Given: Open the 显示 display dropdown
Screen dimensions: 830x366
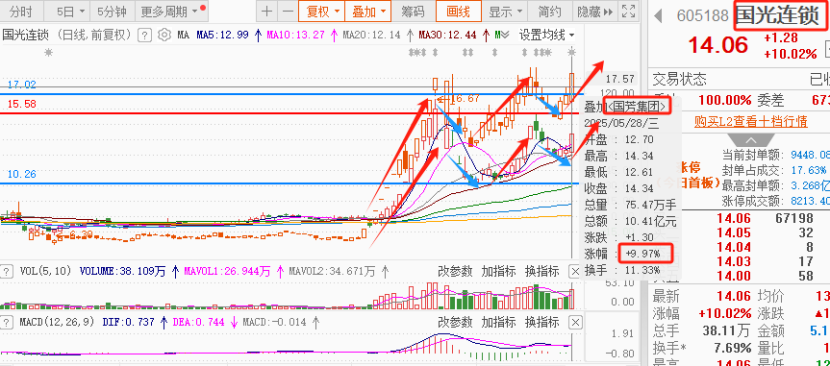Looking at the screenshot, I should click(504, 11).
